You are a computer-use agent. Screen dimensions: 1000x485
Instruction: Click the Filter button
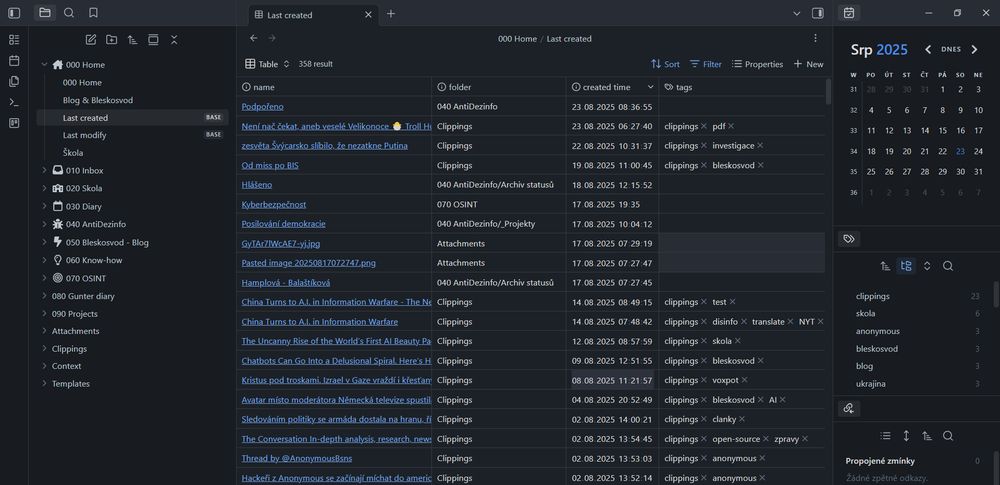click(705, 64)
